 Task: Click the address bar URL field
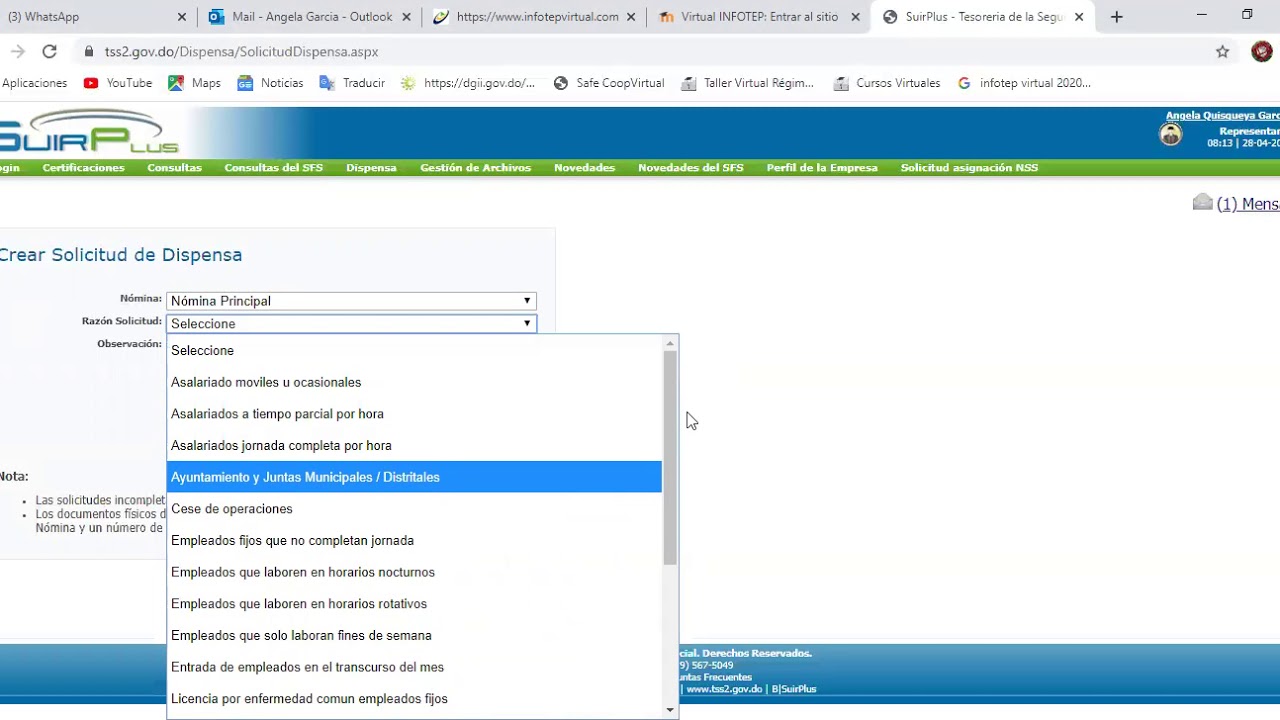[x=640, y=51]
